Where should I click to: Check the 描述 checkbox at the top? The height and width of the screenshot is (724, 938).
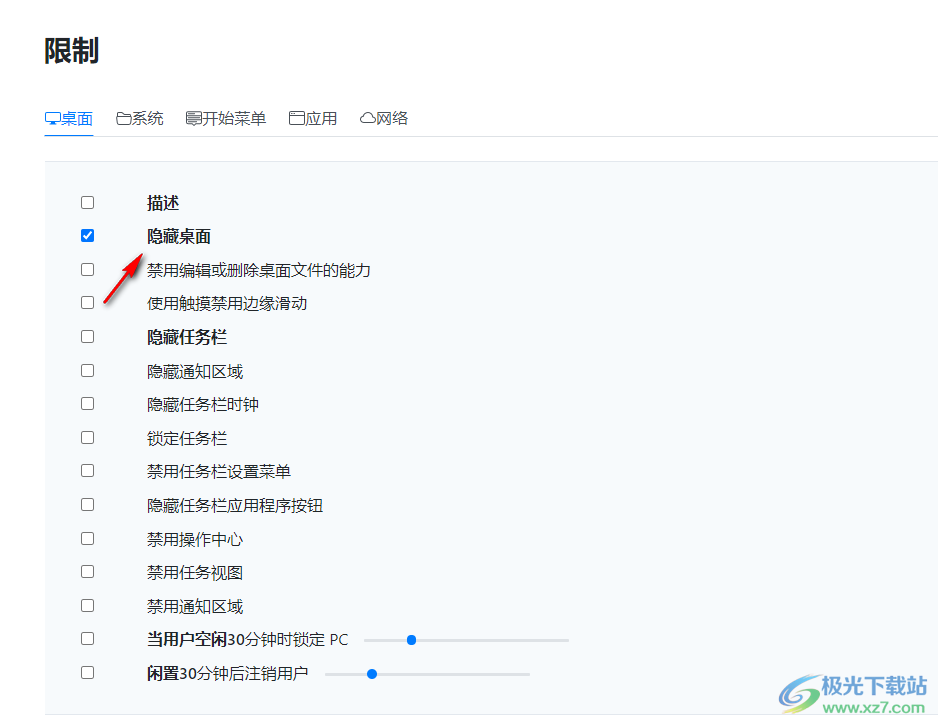pyautogui.click(x=87, y=201)
